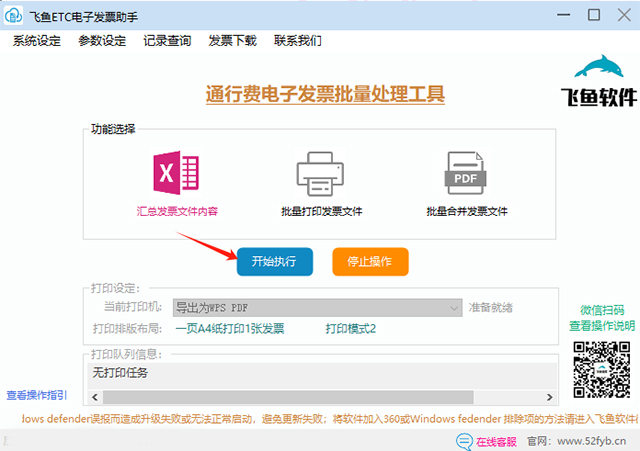Click the 开始执行 button
Viewport: 640px width, 451px height.
tap(275, 262)
